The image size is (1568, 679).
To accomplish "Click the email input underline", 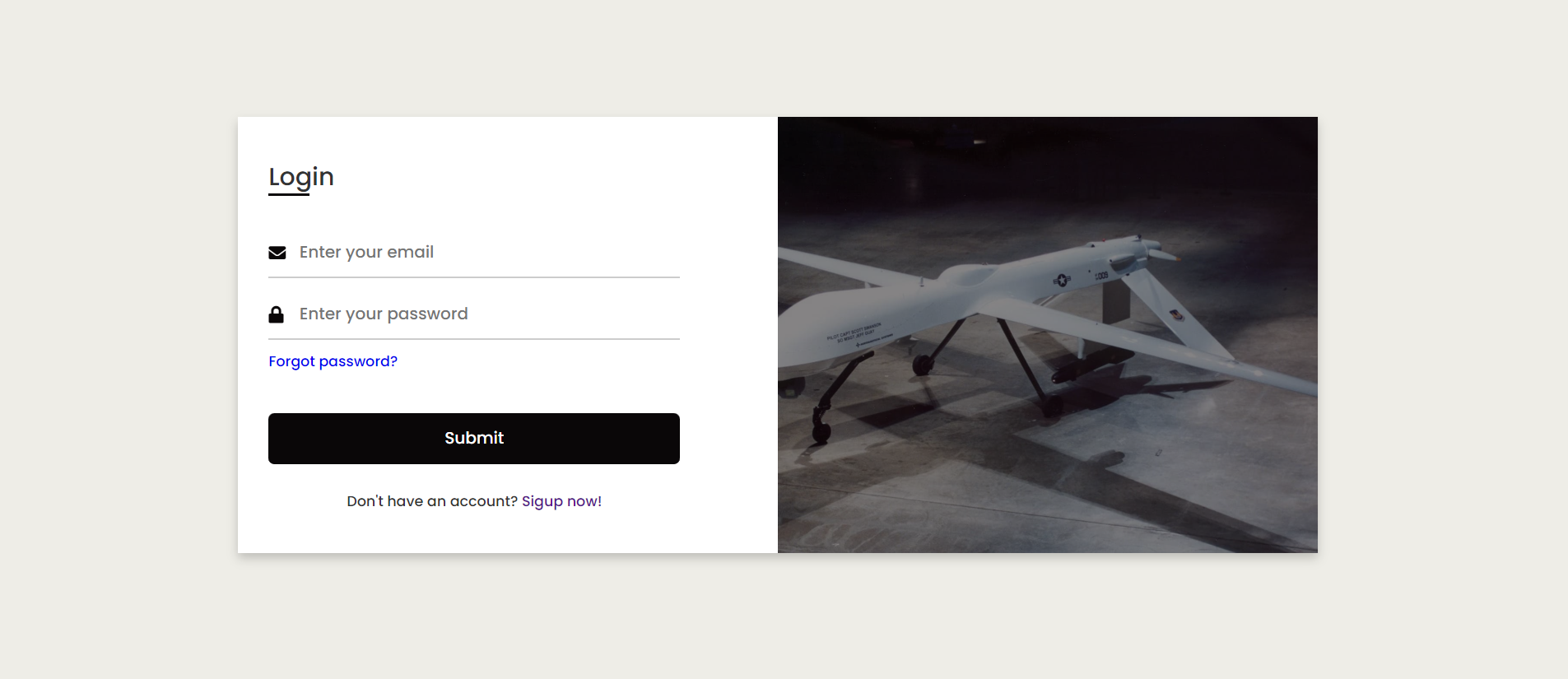I will [473, 277].
